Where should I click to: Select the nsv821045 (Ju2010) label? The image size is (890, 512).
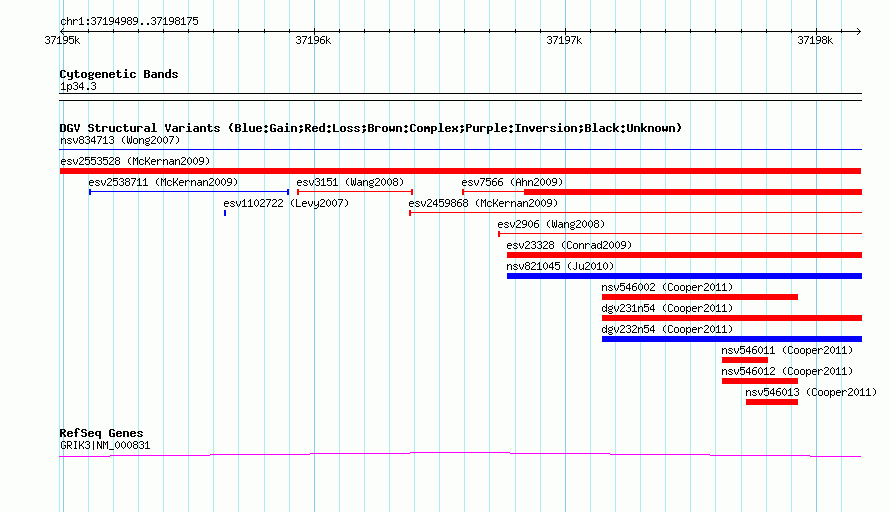[560, 266]
